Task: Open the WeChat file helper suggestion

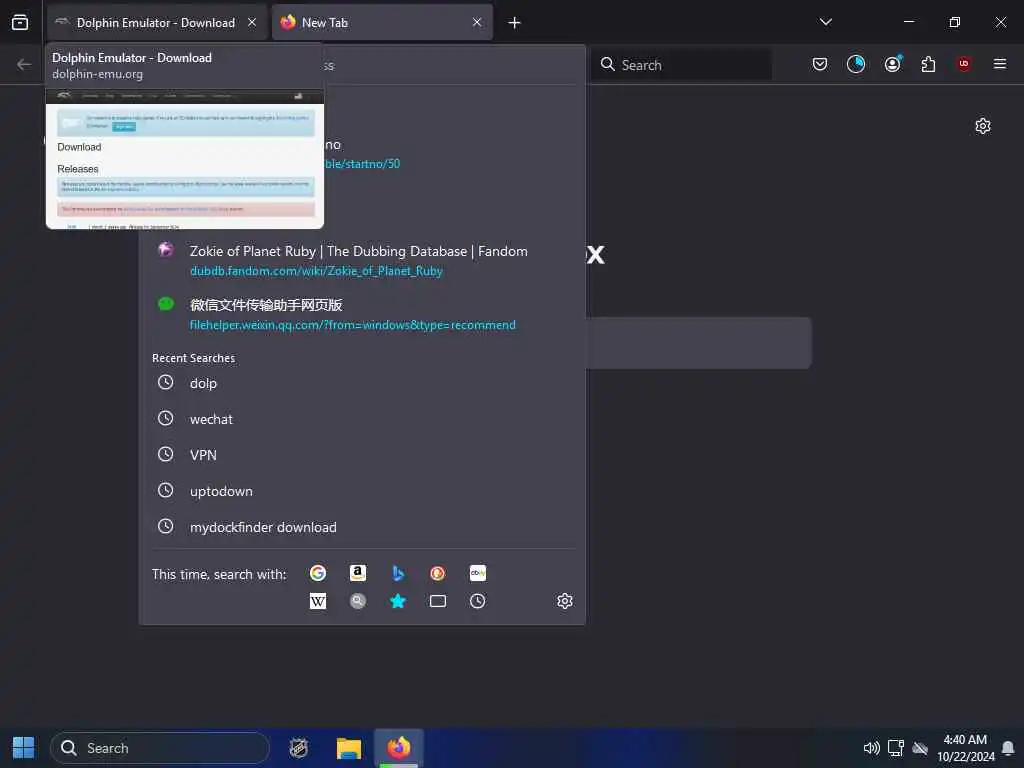Action: (266, 305)
